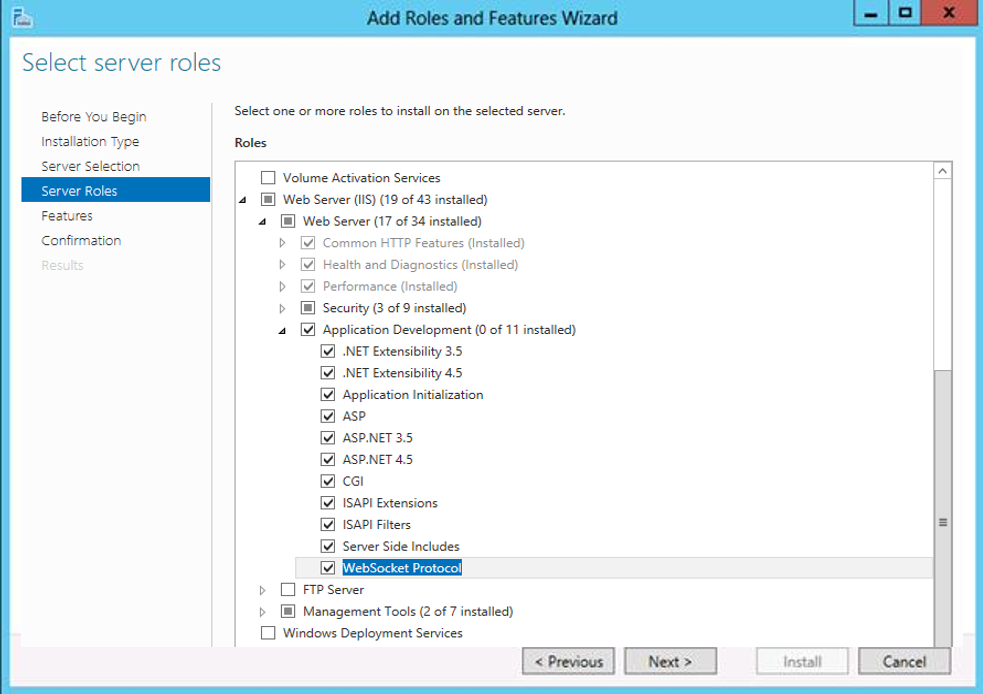
Task: Check Windows Deployment Services checkbox
Action: [x=268, y=633]
